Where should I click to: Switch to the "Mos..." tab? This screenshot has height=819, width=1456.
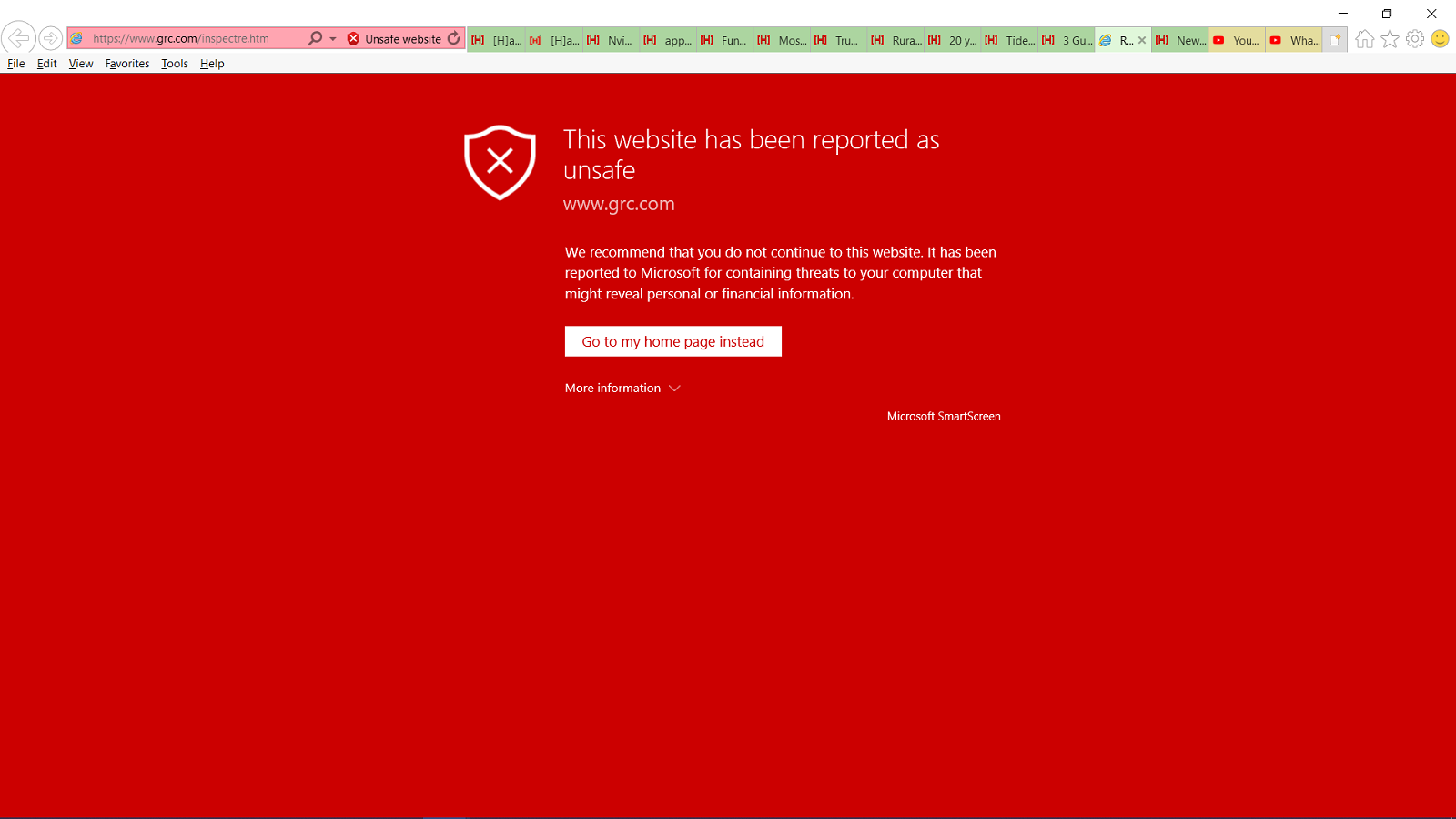782,40
